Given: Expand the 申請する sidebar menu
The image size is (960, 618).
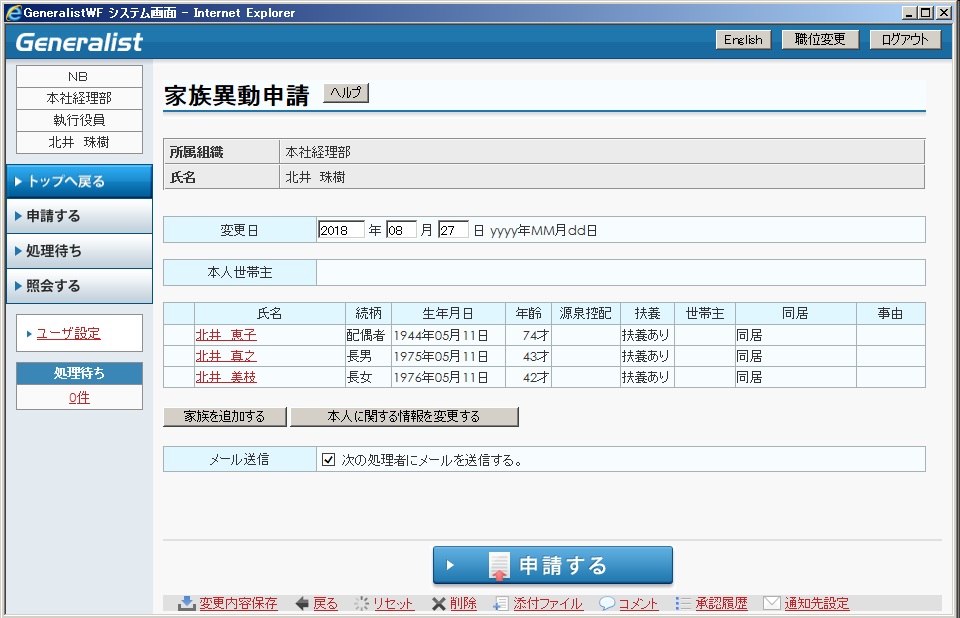Looking at the screenshot, I should pos(78,216).
